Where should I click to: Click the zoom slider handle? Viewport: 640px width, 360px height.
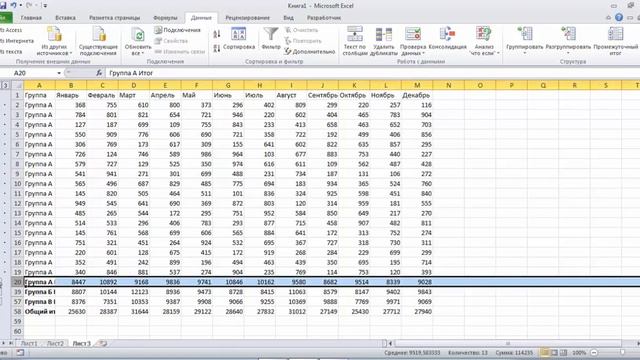(622, 352)
